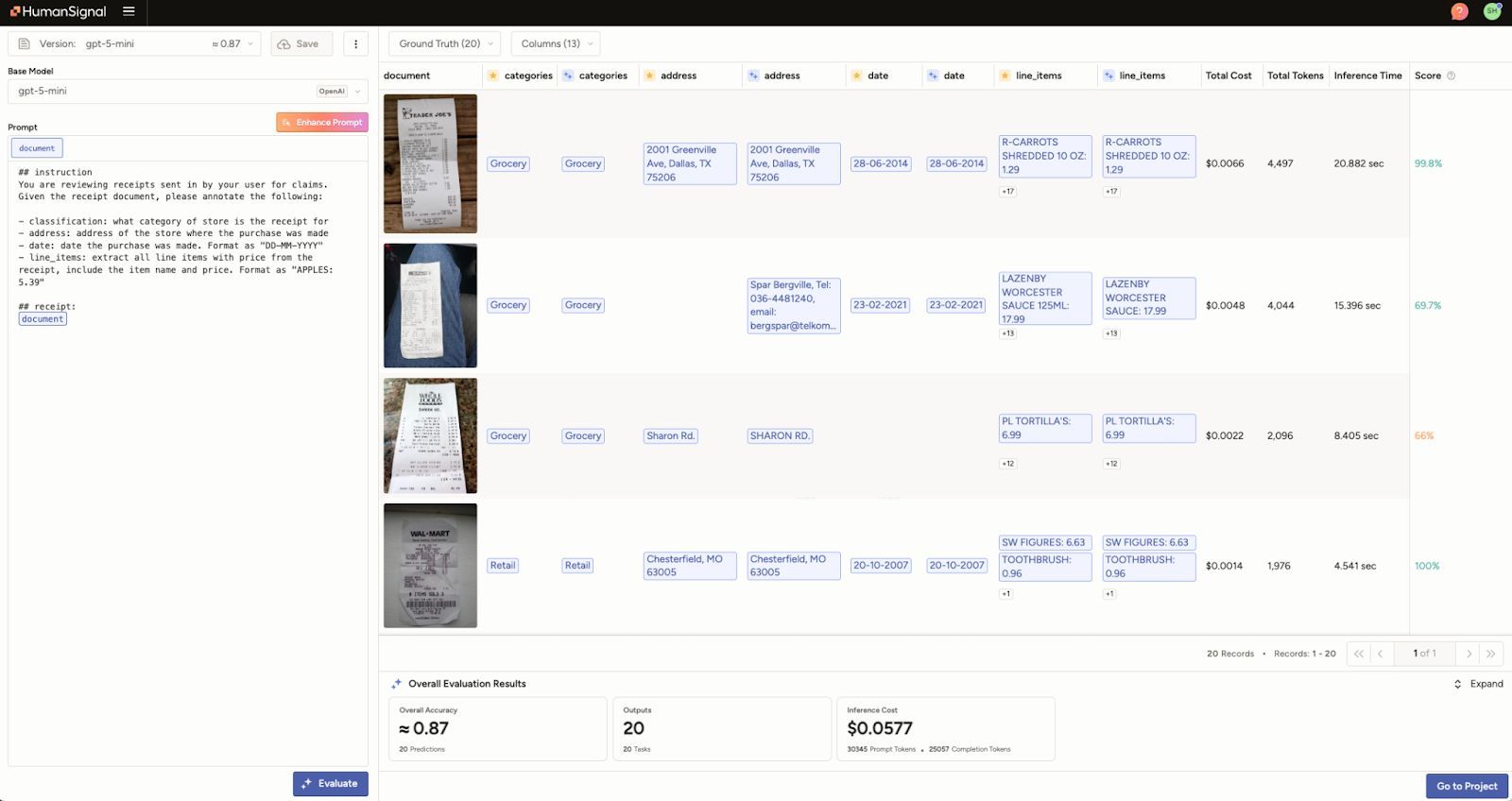The width and height of the screenshot is (1512, 801).
Task: Expand the Overall Evaluation Results panel
Action: click(x=1478, y=684)
